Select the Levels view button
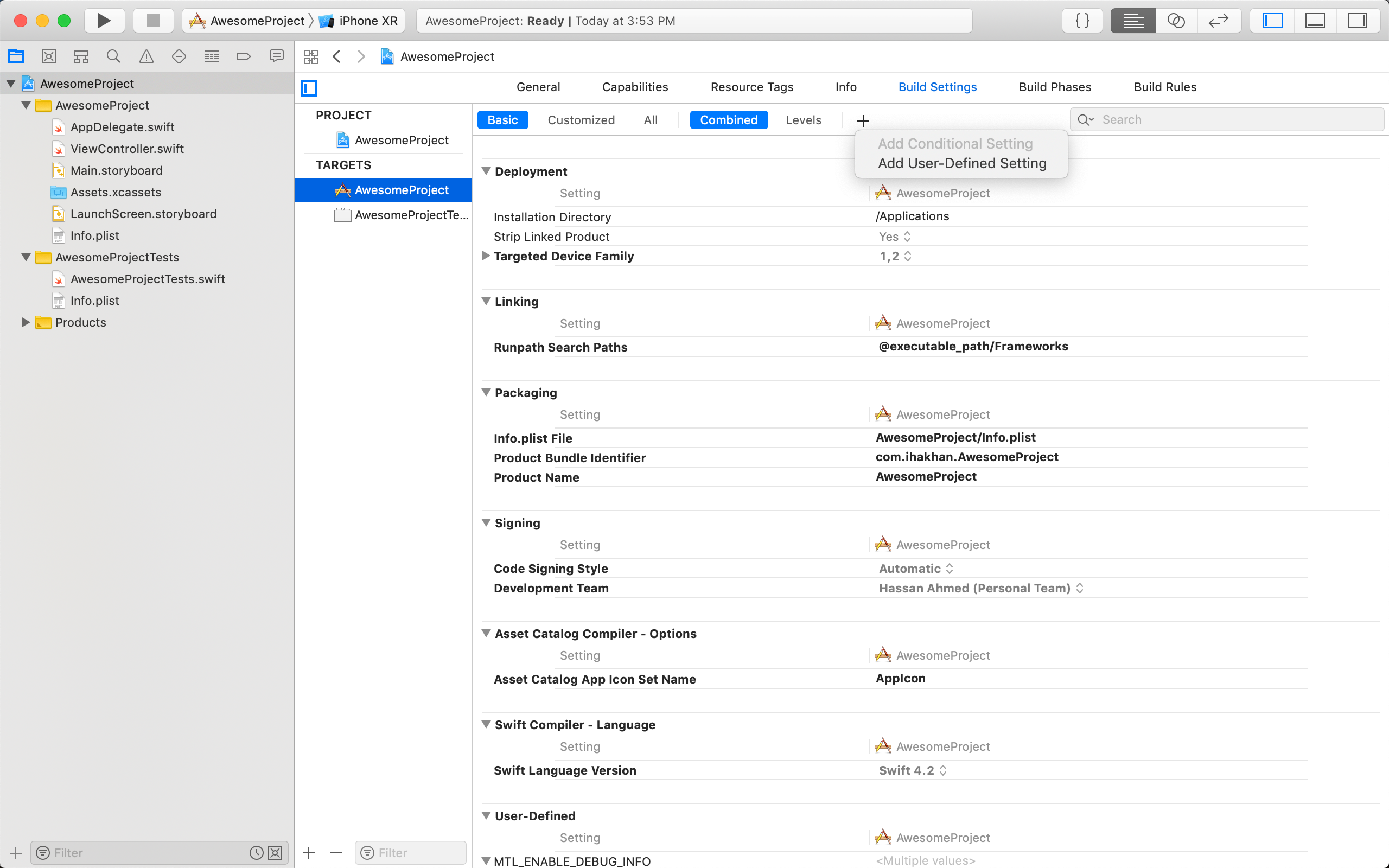This screenshot has height=868, width=1389. click(x=803, y=120)
